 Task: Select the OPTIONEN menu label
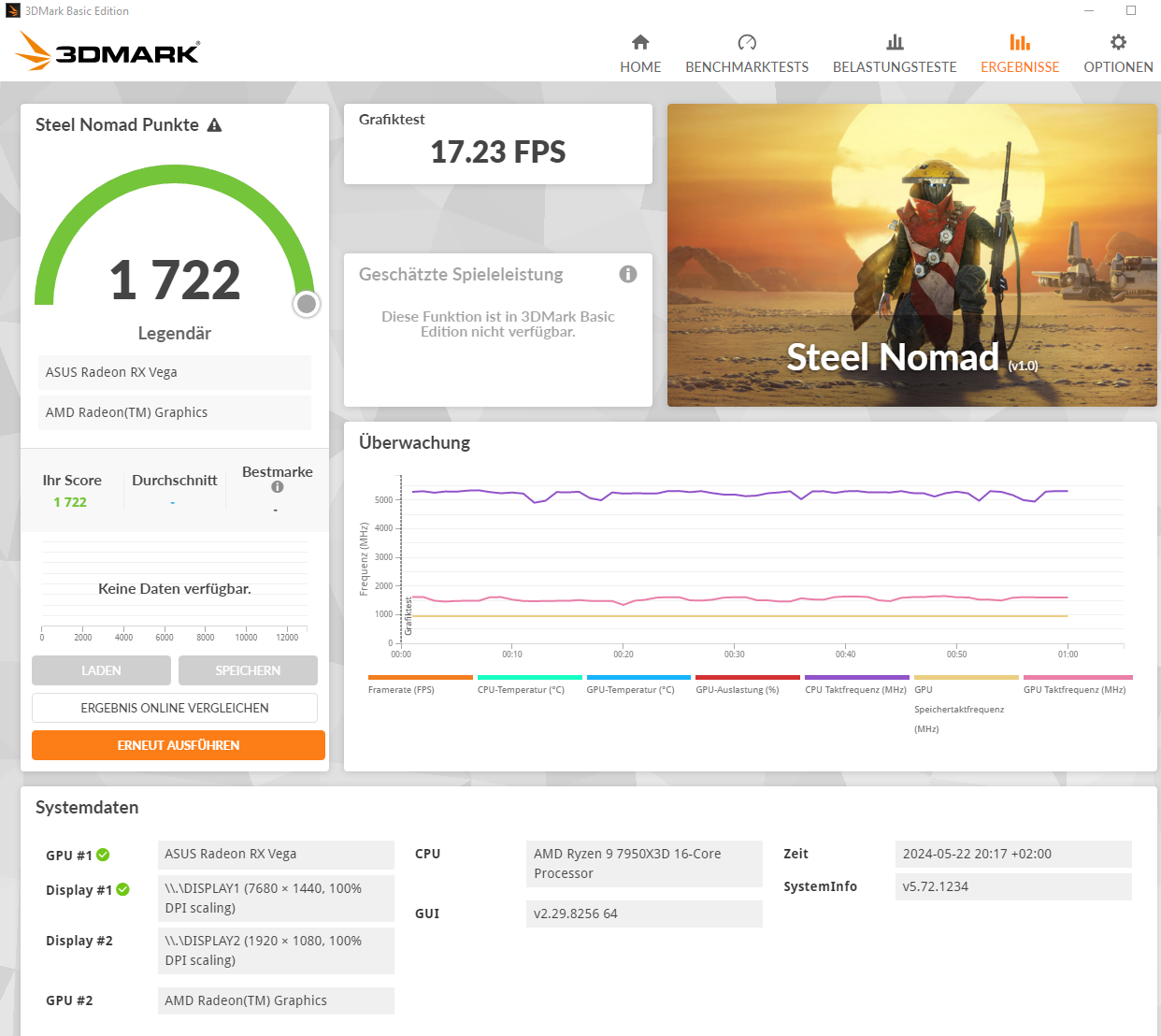pyautogui.click(x=1118, y=67)
